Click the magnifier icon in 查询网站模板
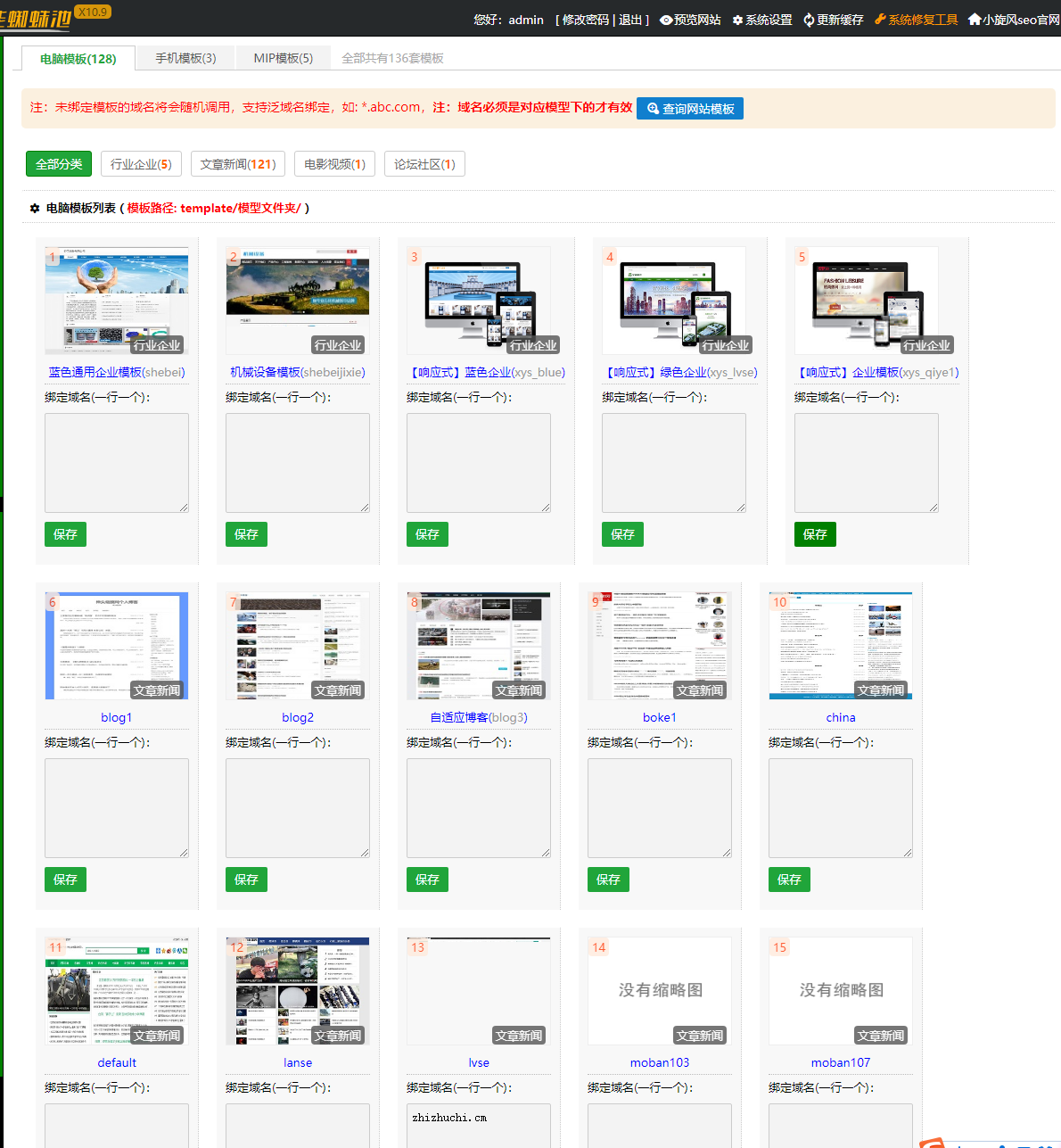 pos(653,109)
